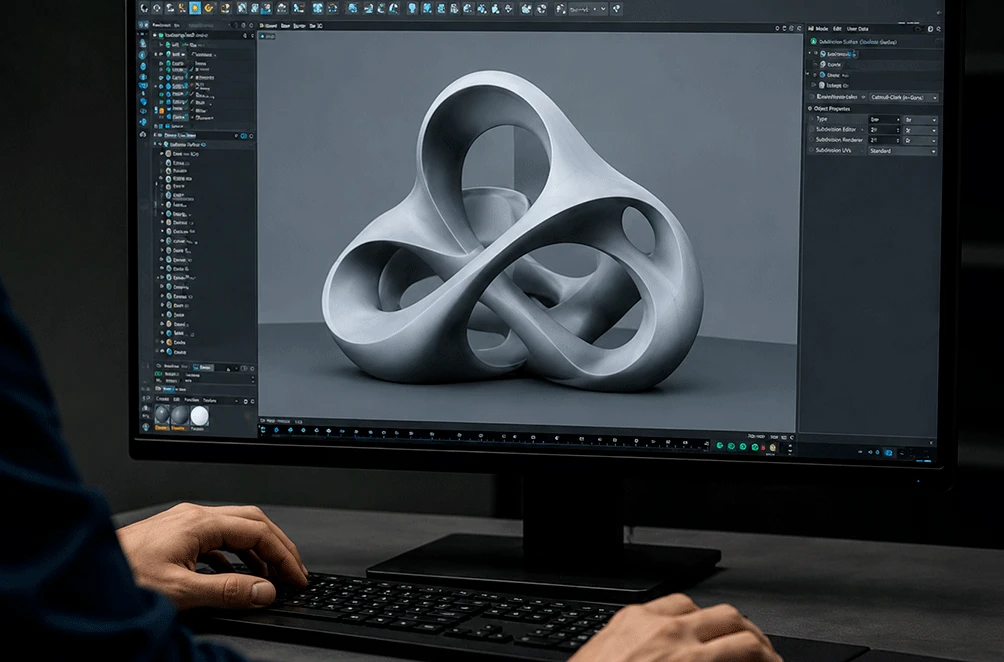Collapse the Object Properties section
The height and width of the screenshot is (662, 1004).
tap(810, 109)
